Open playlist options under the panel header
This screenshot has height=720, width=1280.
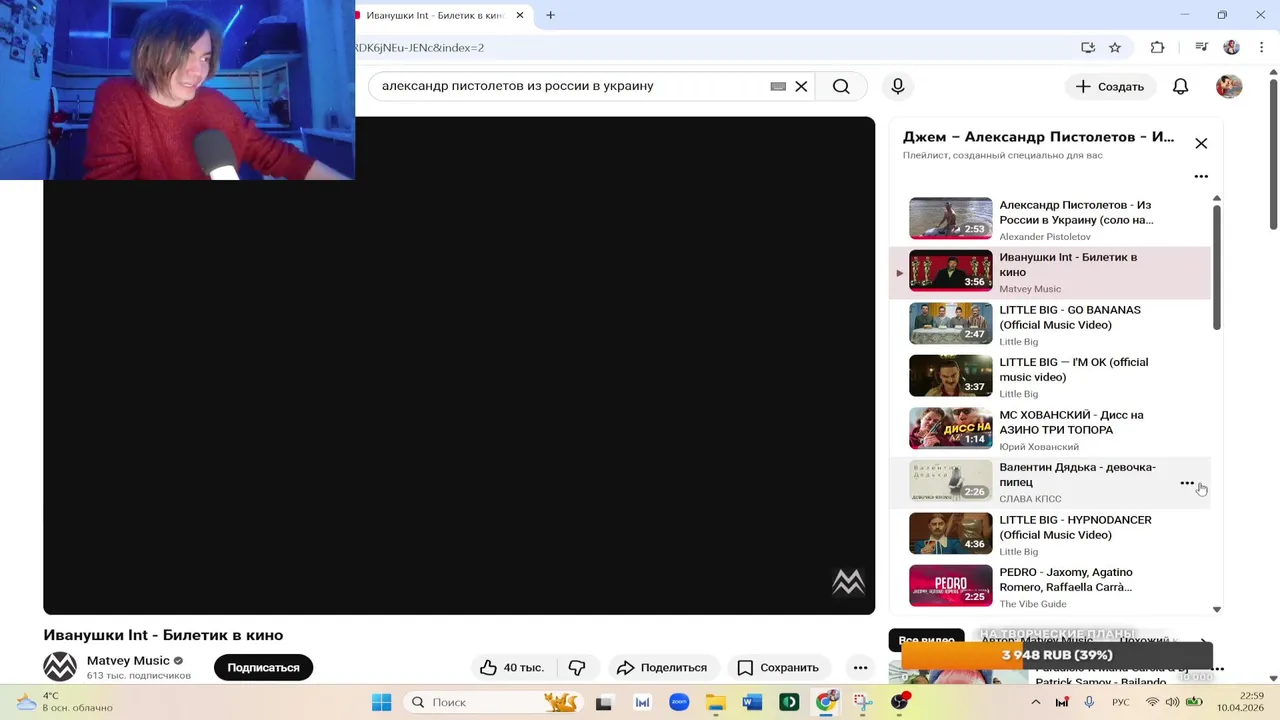point(1201,176)
